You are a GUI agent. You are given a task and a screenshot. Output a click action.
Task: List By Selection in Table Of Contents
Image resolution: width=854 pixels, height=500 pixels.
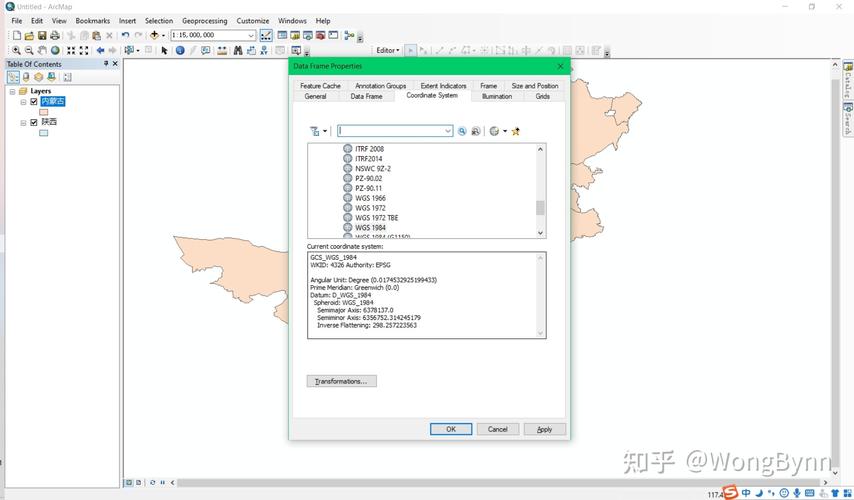click(x=52, y=77)
